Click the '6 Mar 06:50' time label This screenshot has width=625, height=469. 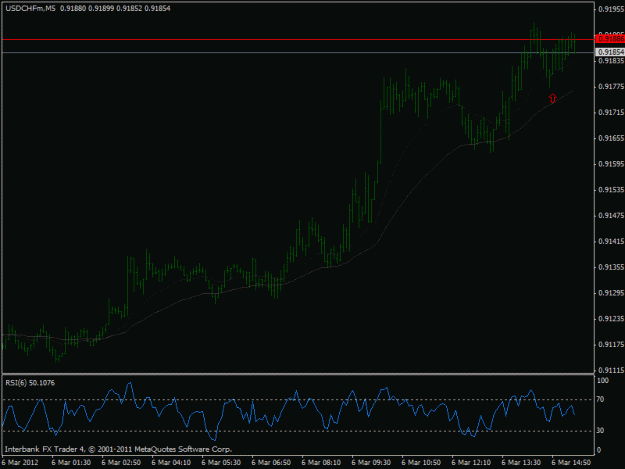[271, 463]
